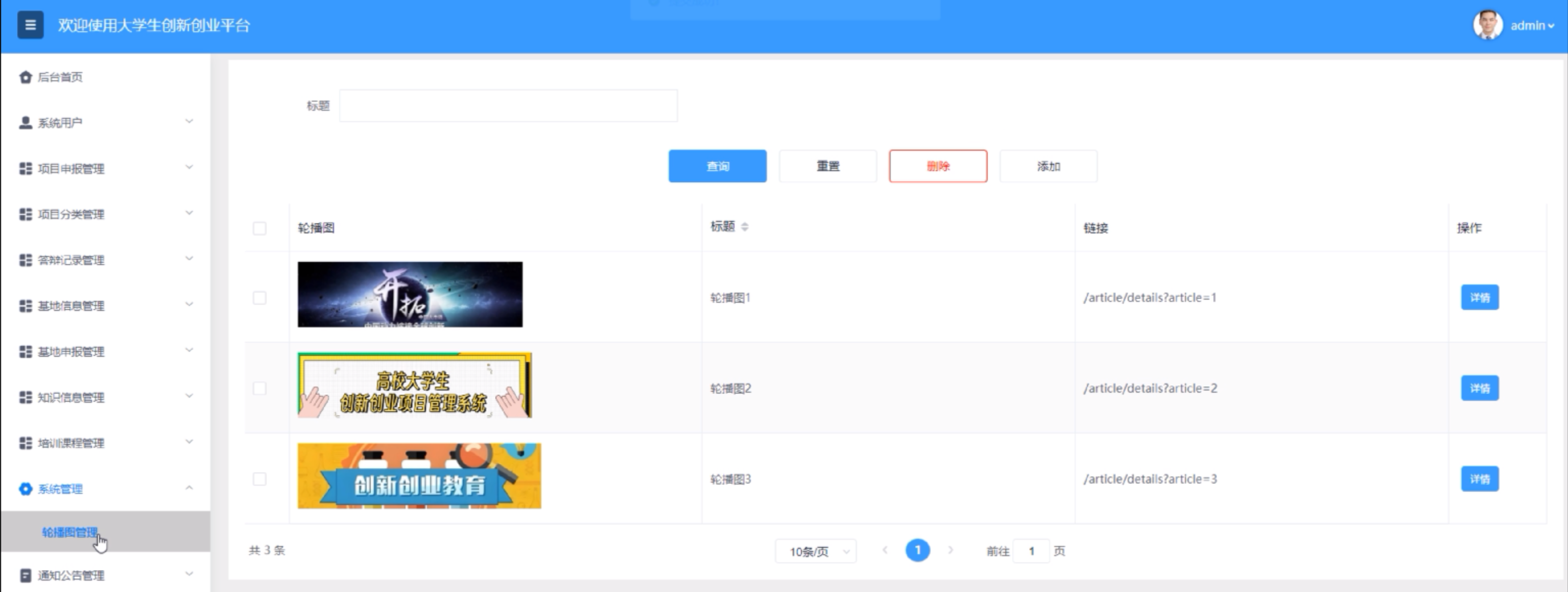This screenshot has width=1568, height=592.
Task: Collapse the 系统管理 menu chevron
Action: pos(189,488)
